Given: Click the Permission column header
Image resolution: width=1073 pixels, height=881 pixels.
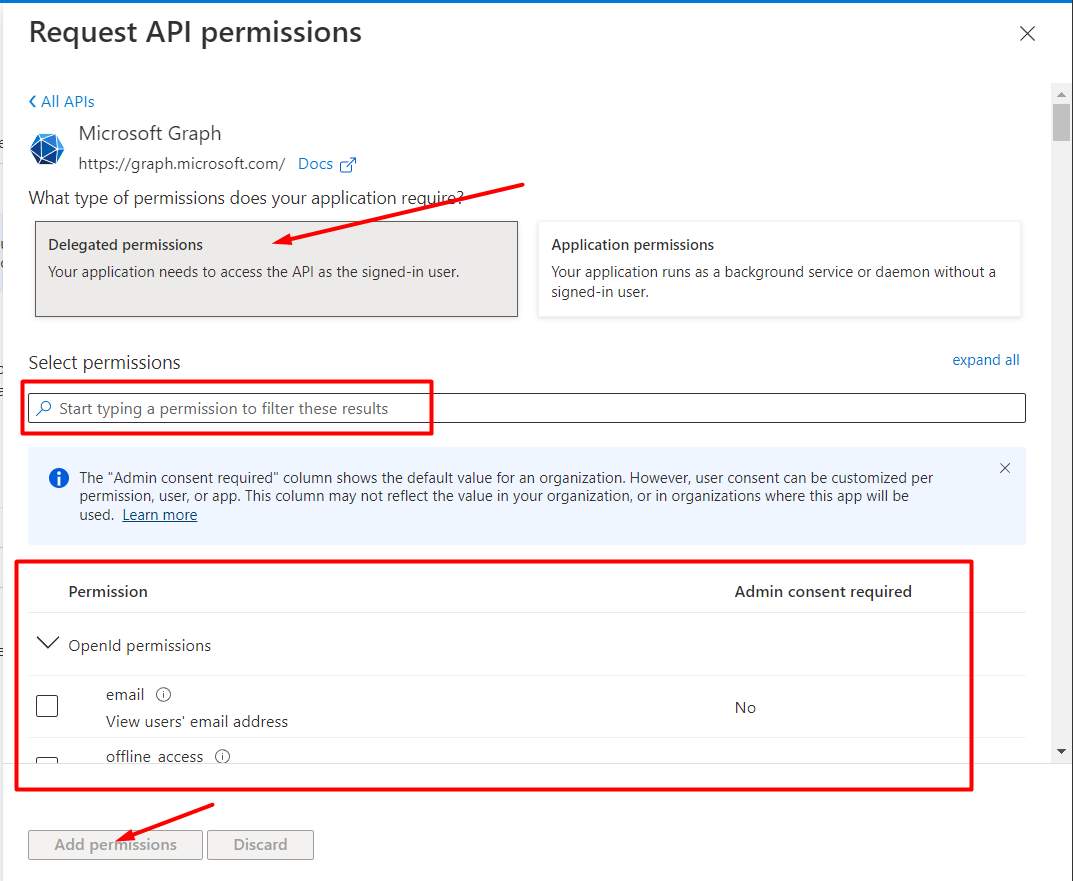Looking at the screenshot, I should [108, 591].
